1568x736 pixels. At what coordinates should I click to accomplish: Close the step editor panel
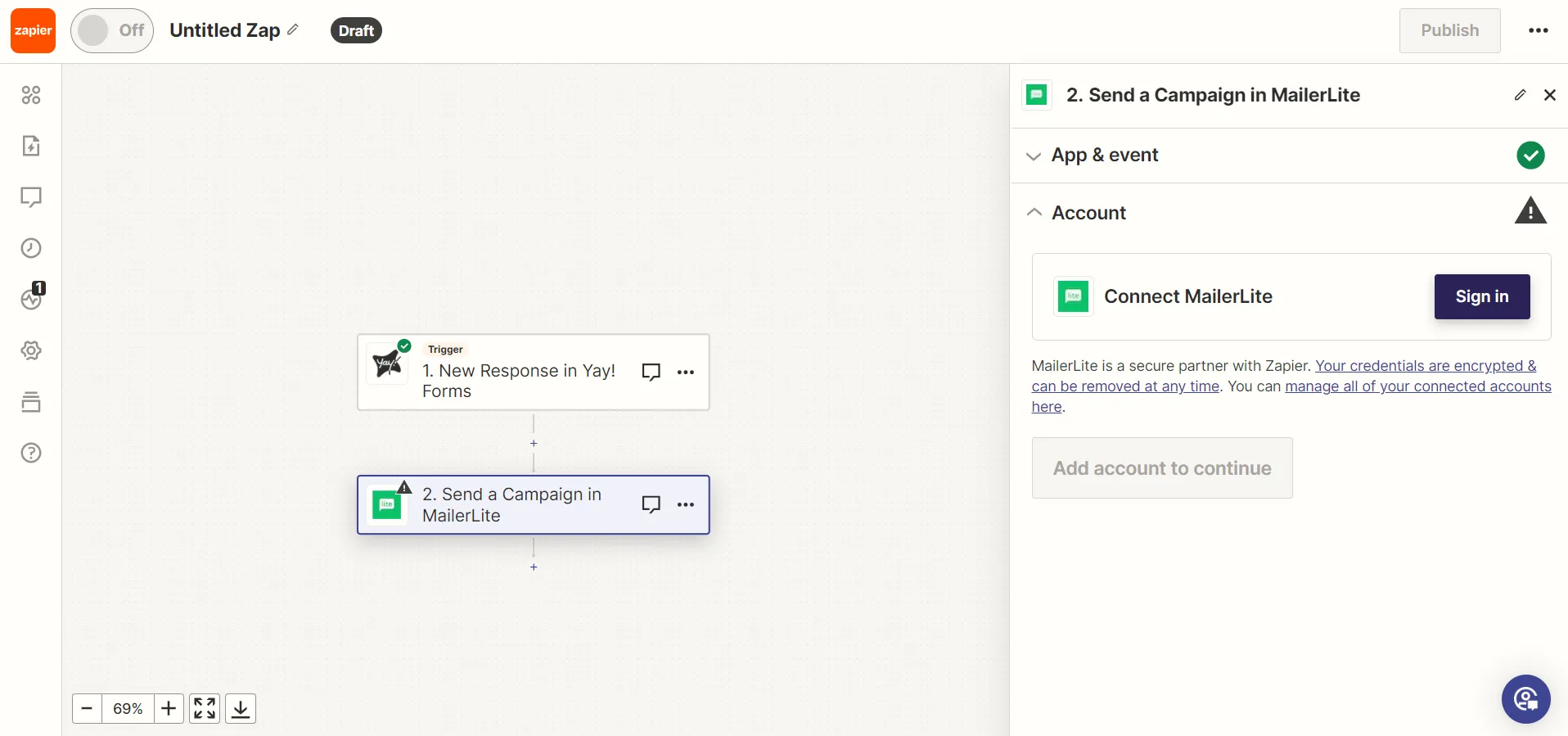tap(1549, 95)
